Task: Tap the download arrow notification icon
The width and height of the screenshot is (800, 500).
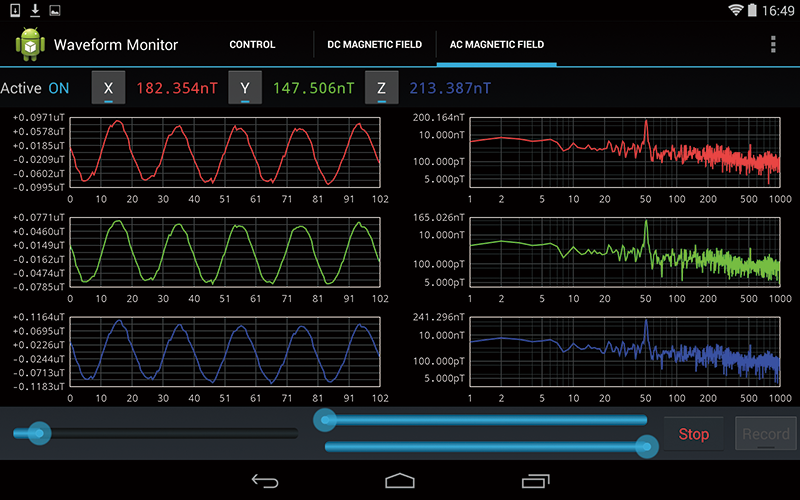Action: (x=35, y=10)
